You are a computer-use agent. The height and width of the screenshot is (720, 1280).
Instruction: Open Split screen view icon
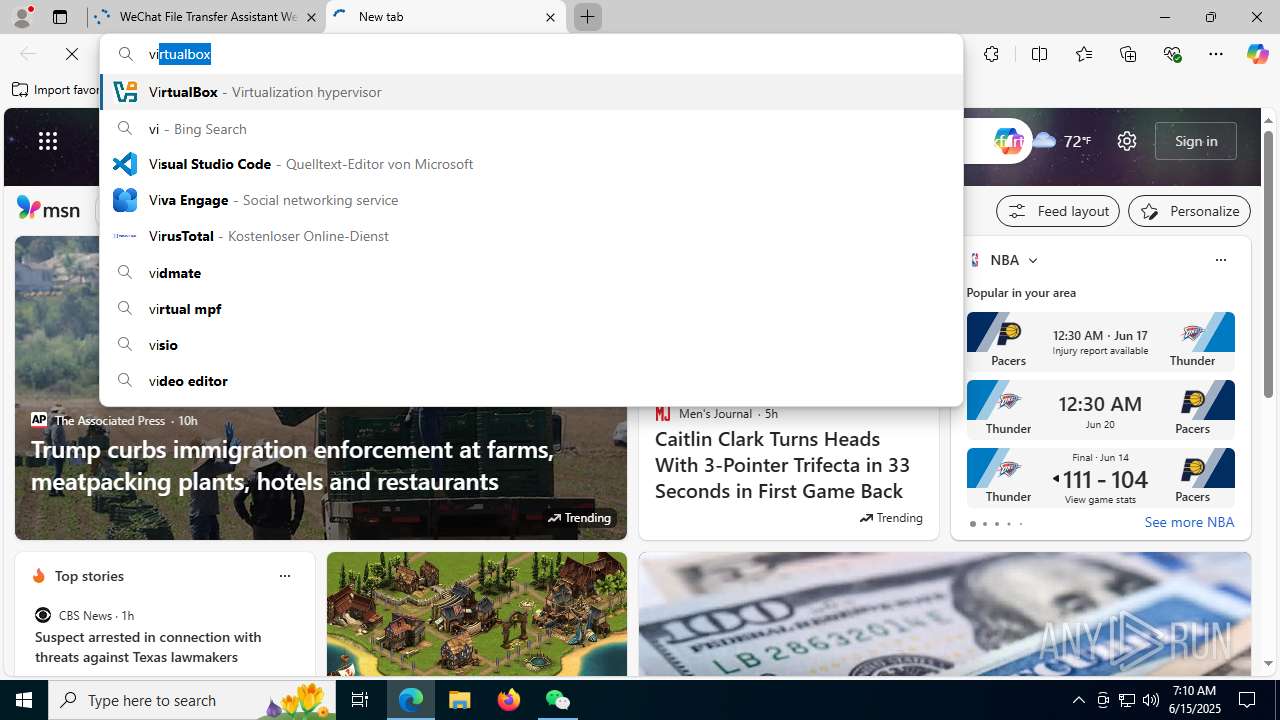pyautogui.click(x=1039, y=54)
